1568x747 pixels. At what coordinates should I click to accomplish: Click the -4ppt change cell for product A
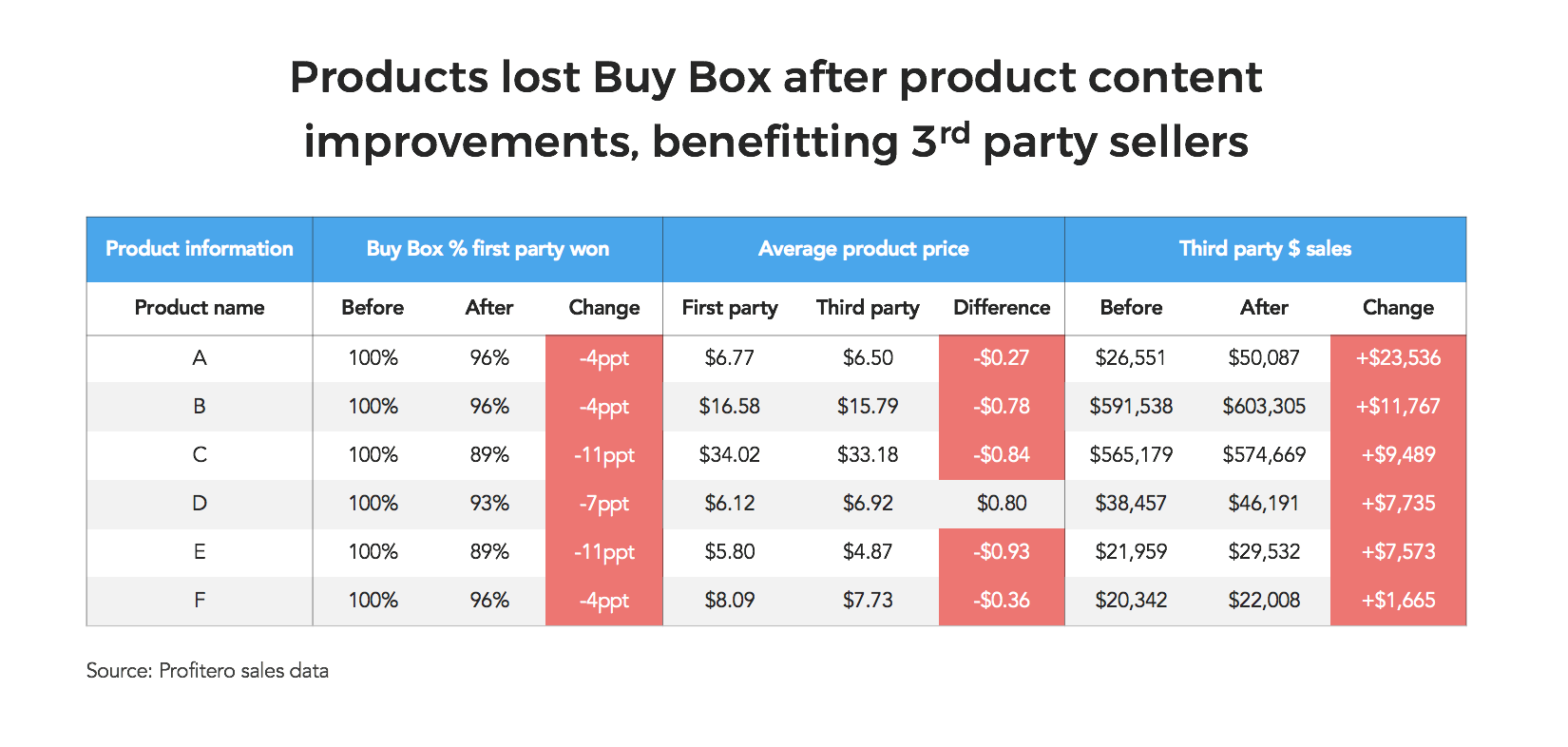coord(604,358)
